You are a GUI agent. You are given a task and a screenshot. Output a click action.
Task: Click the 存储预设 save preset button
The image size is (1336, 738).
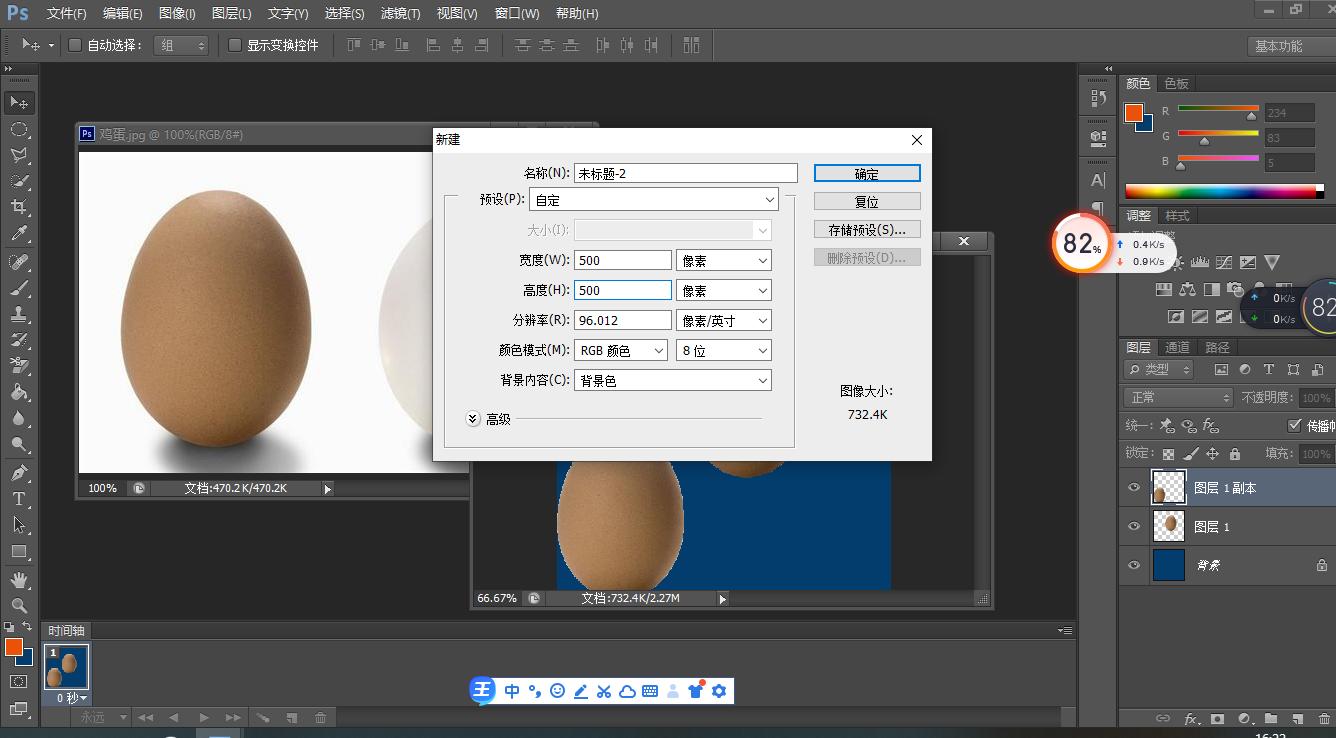[866, 228]
